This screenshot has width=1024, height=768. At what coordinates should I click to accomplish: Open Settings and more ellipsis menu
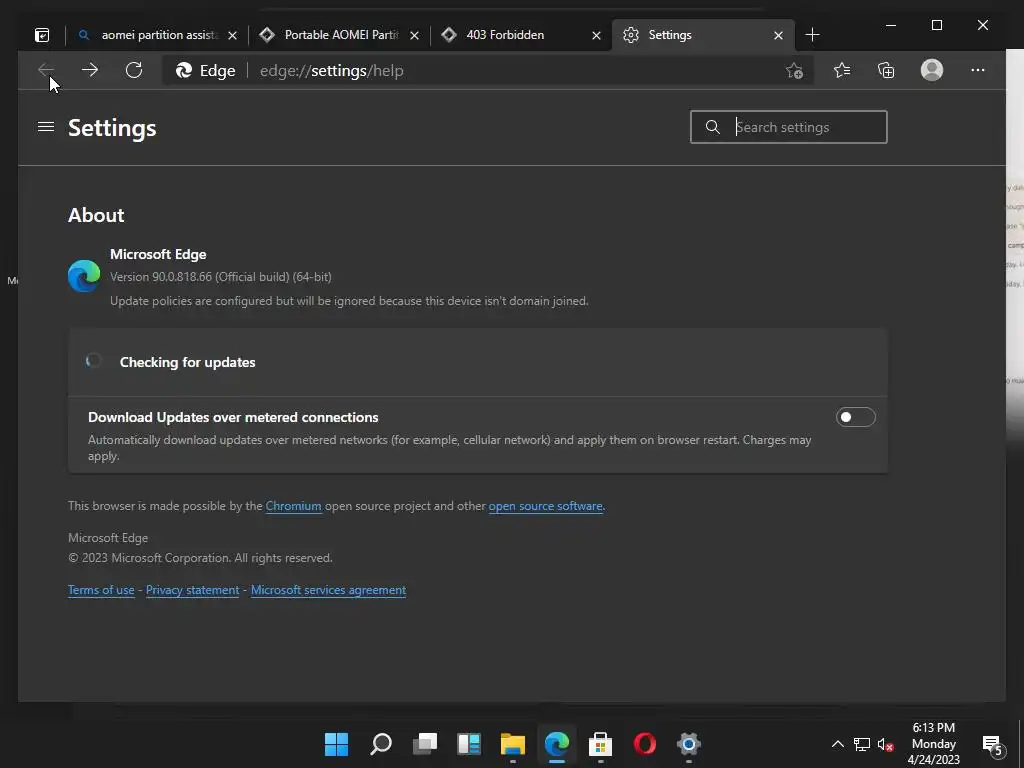[x=978, y=70]
